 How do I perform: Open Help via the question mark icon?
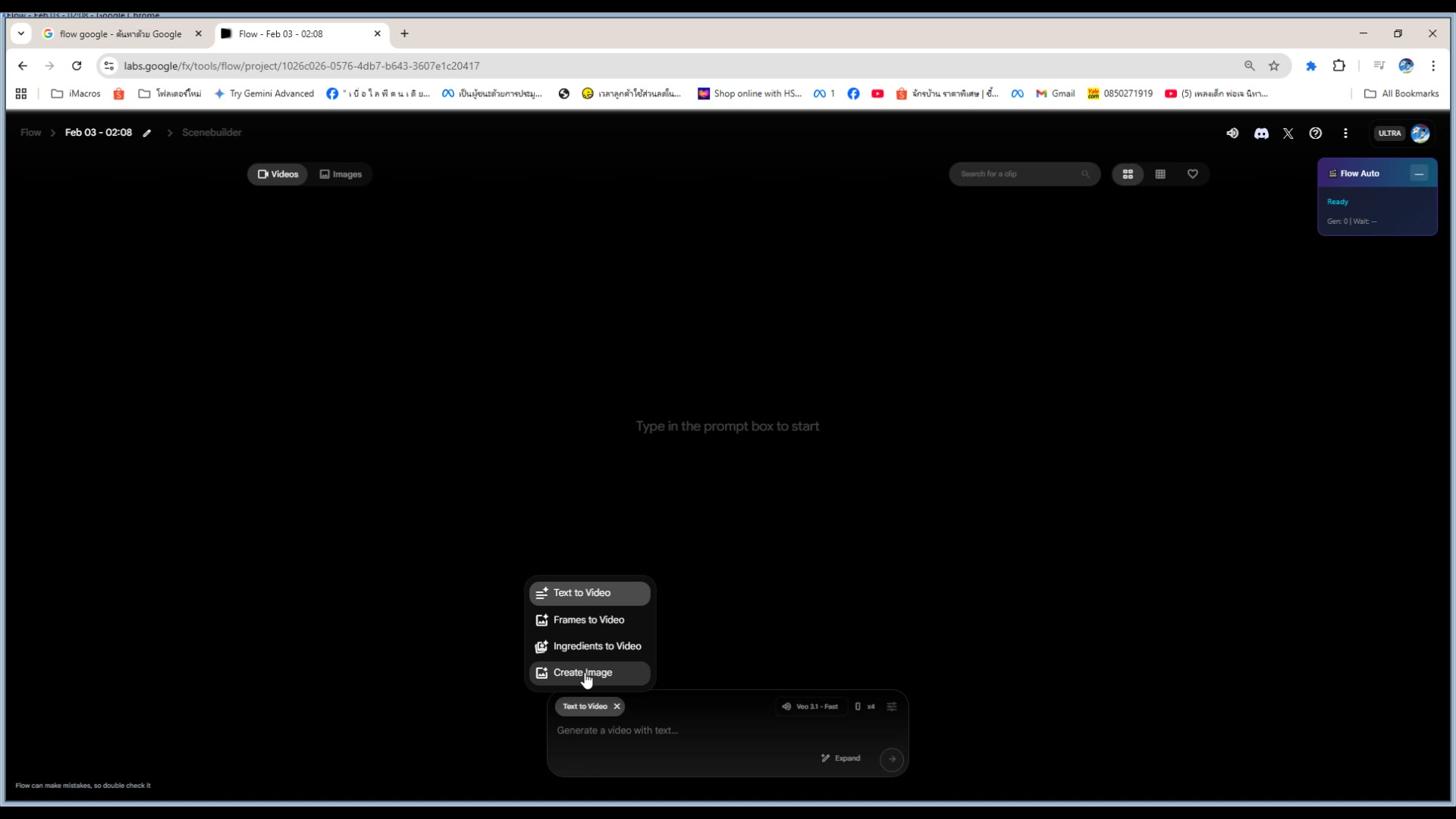click(x=1316, y=133)
